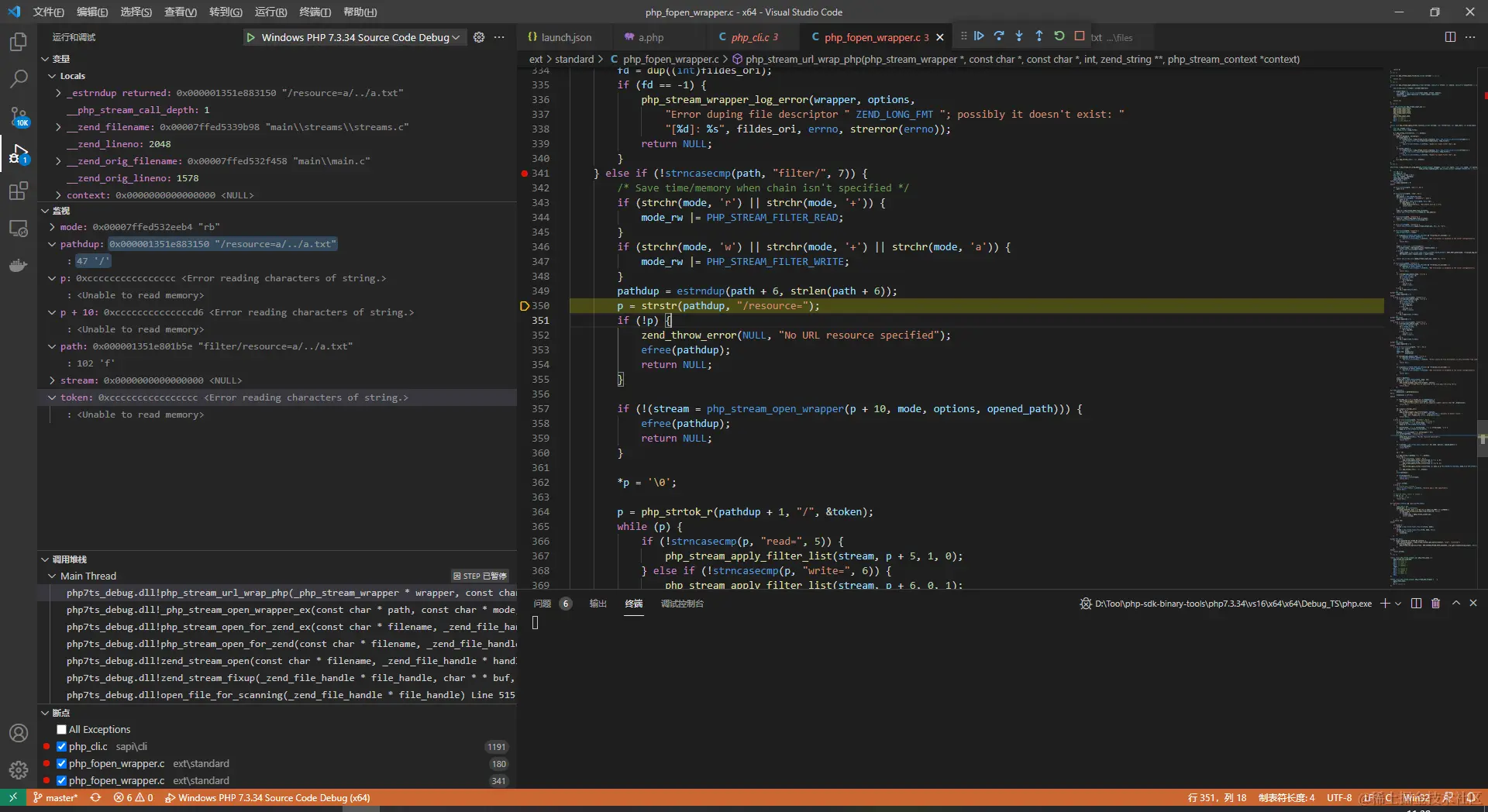This screenshot has width=1488, height=812.
Task: Restart the debug session
Action: (1059, 36)
